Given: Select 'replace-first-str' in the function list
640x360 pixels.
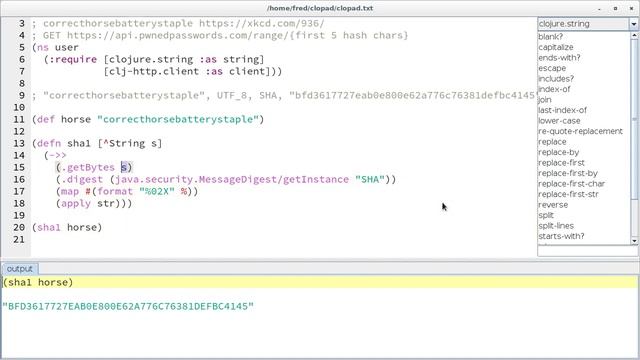Looking at the screenshot, I should (x=568, y=194).
